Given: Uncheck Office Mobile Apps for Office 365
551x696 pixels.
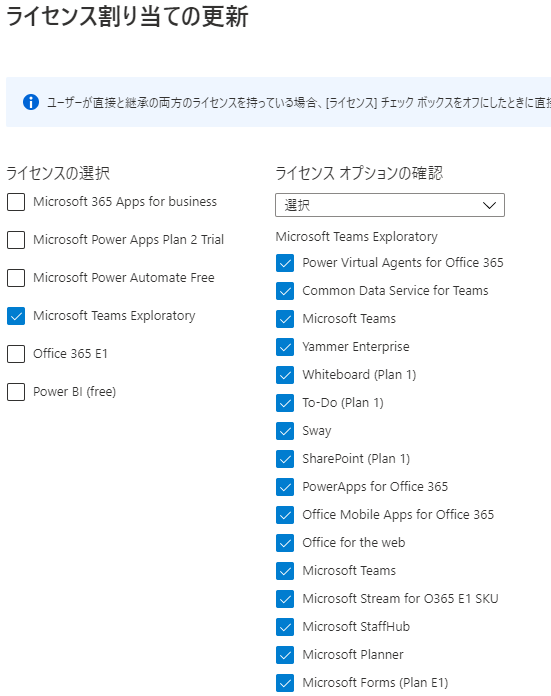Looking at the screenshot, I should 285,514.
